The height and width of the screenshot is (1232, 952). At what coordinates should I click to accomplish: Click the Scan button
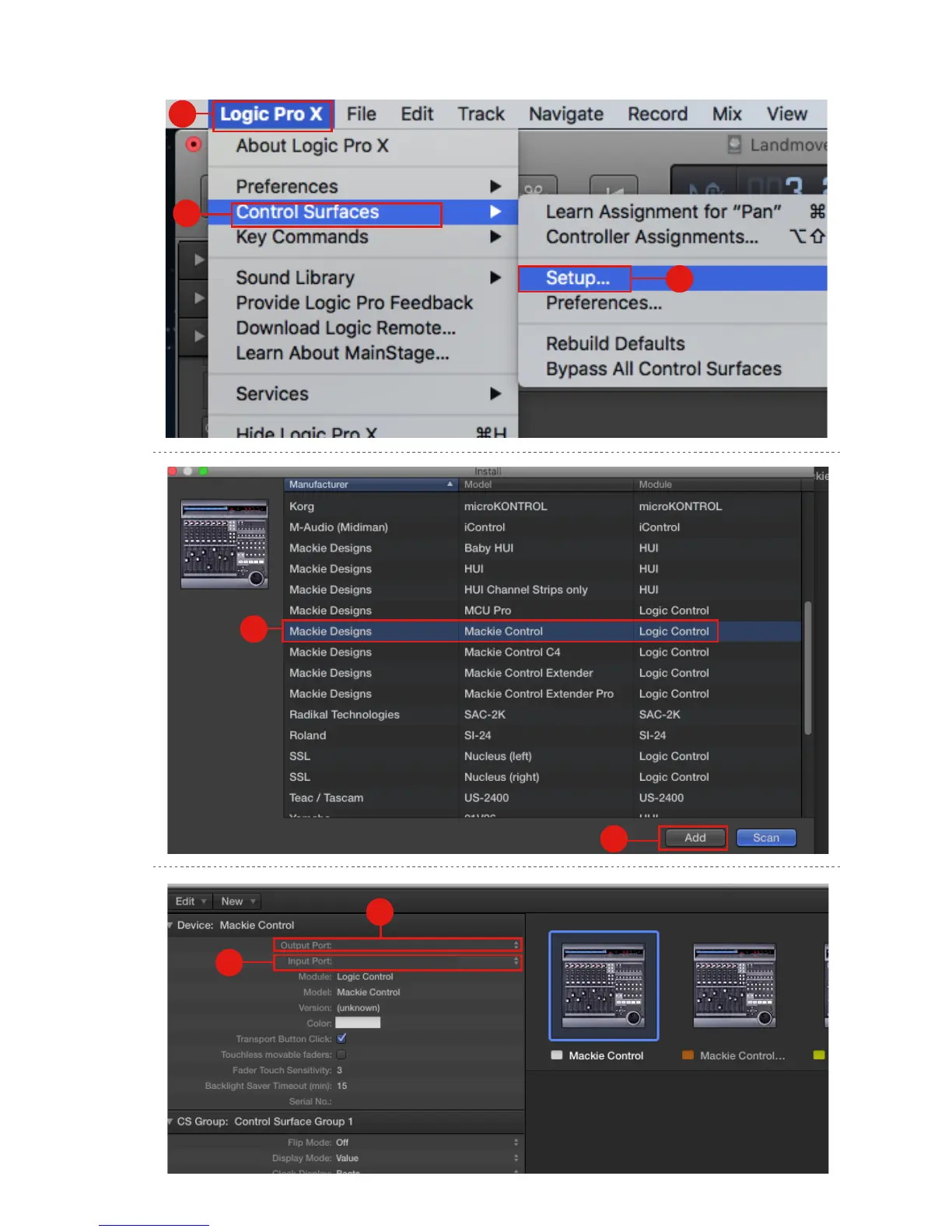tap(766, 838)
